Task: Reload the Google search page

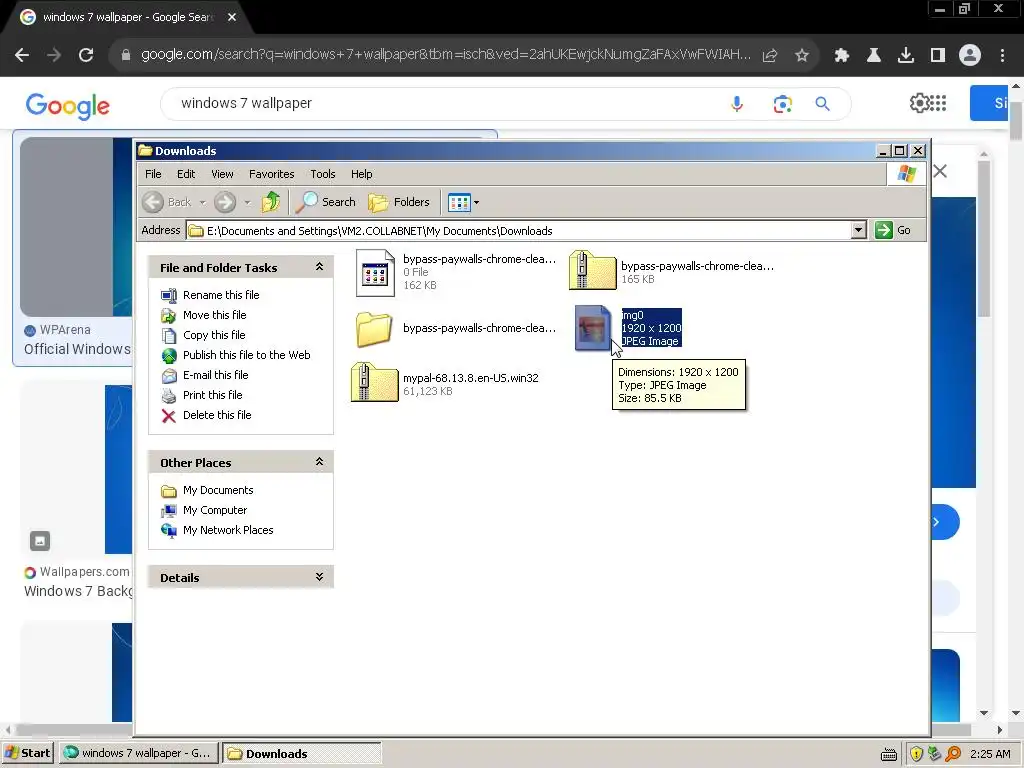Action: click(86, 55)
